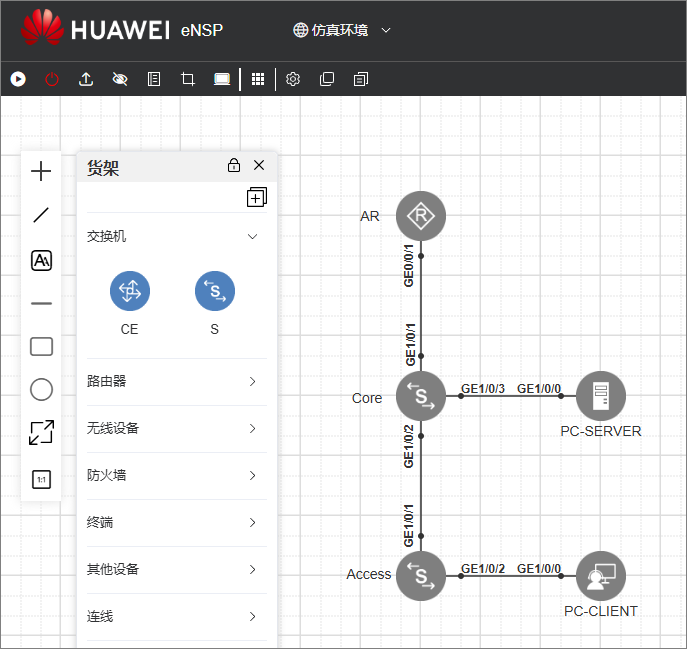The image size is (687, 649).
Task: Select the rectangle shape tool
Action: tap(41, 346)
